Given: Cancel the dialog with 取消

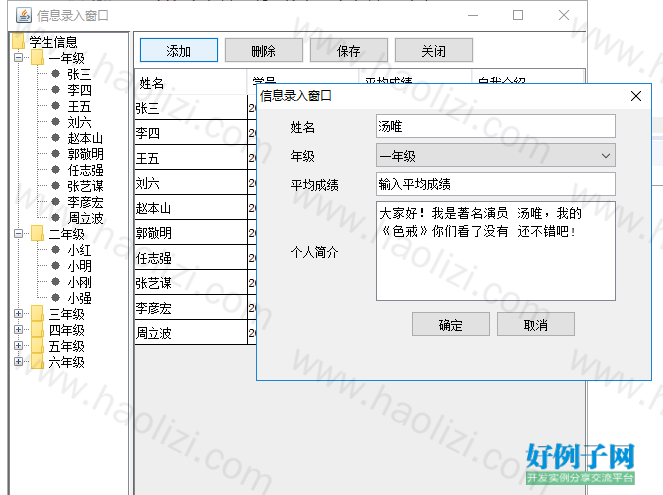Looking at the screenshot, I should pyautogui.click(x=536, y=324).
